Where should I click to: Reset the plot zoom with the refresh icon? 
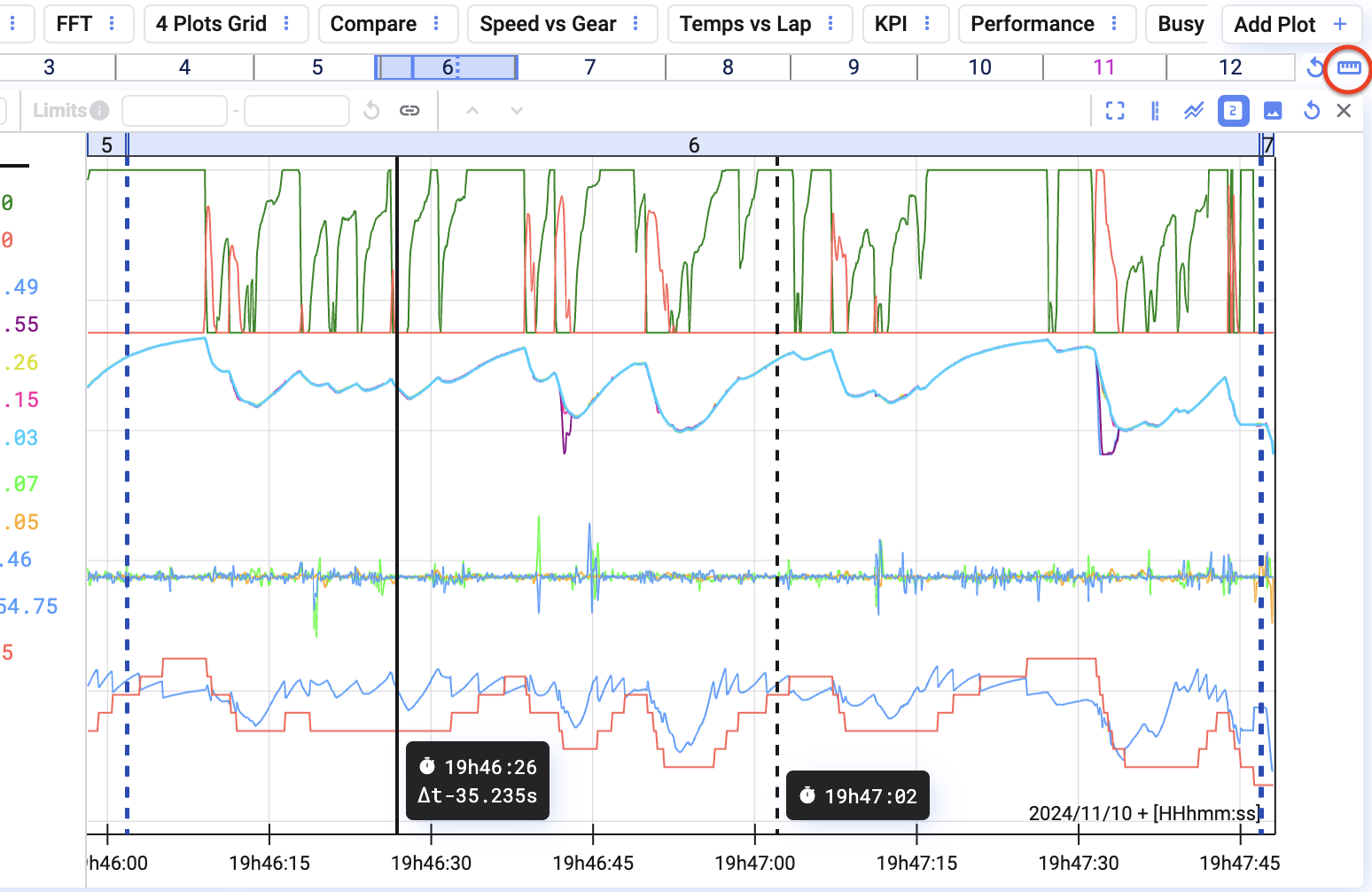coord(1312,111)
